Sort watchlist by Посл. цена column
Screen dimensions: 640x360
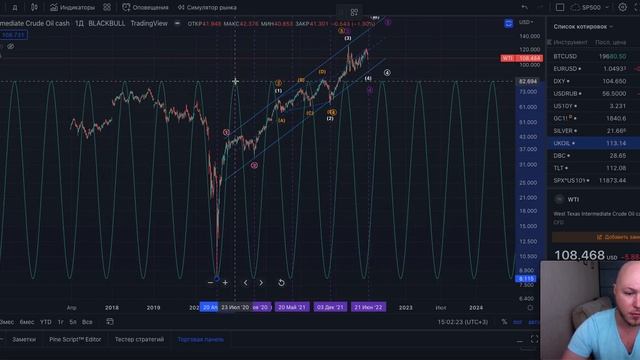611,42
